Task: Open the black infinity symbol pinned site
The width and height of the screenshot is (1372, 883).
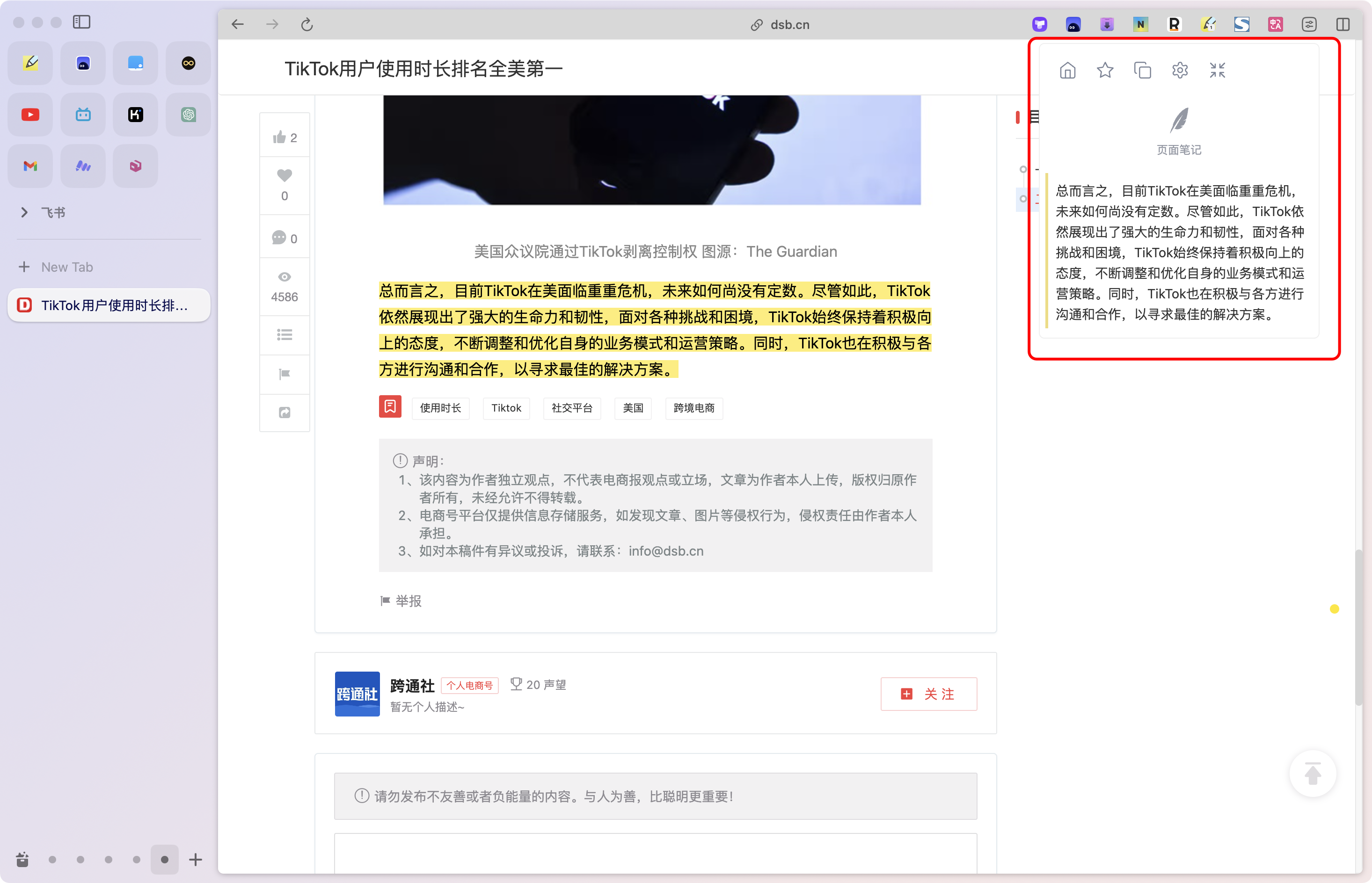Action: tap(188, 63)
